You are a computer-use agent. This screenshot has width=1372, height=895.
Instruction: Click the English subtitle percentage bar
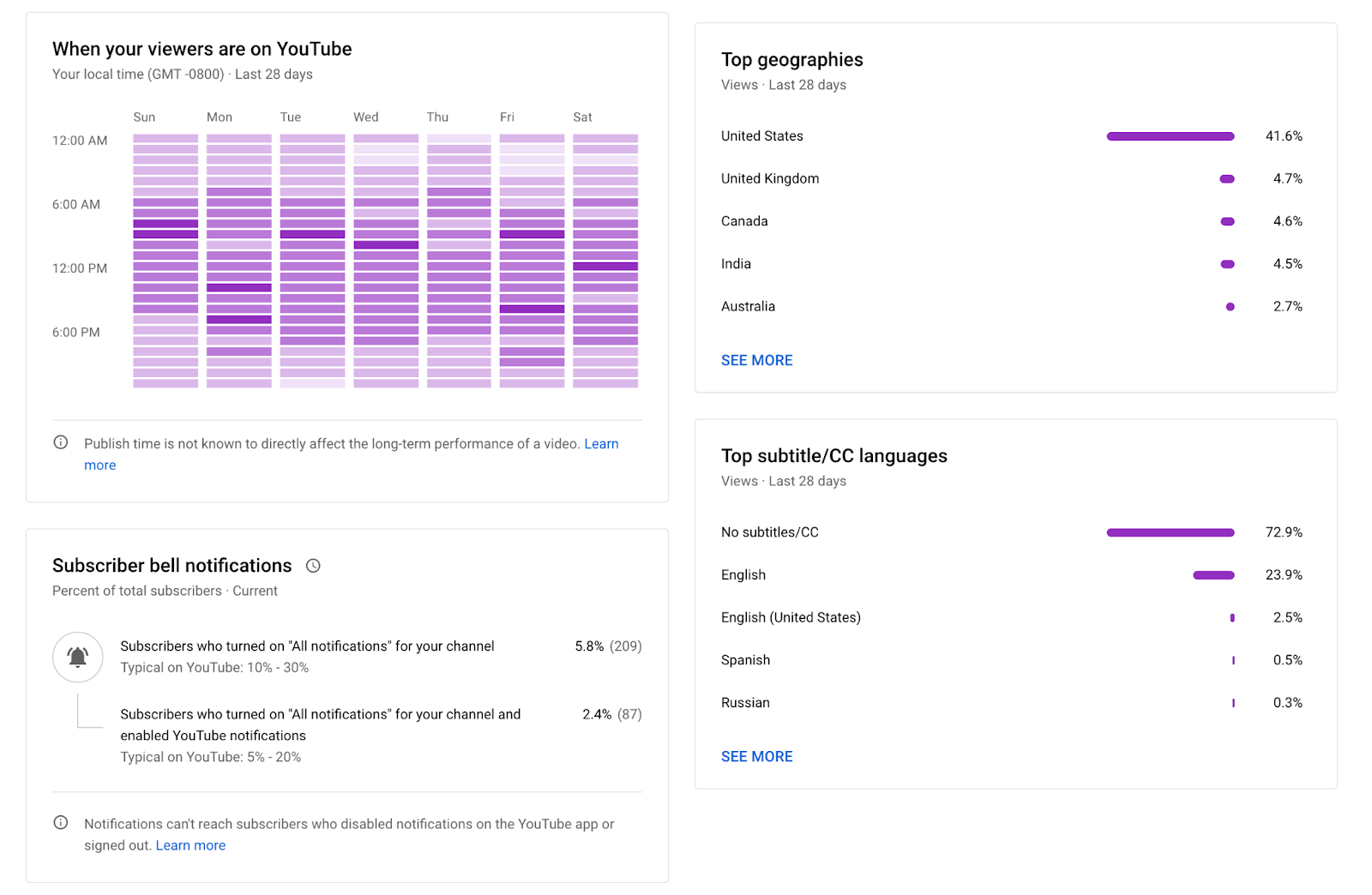tap(1213, 575)
